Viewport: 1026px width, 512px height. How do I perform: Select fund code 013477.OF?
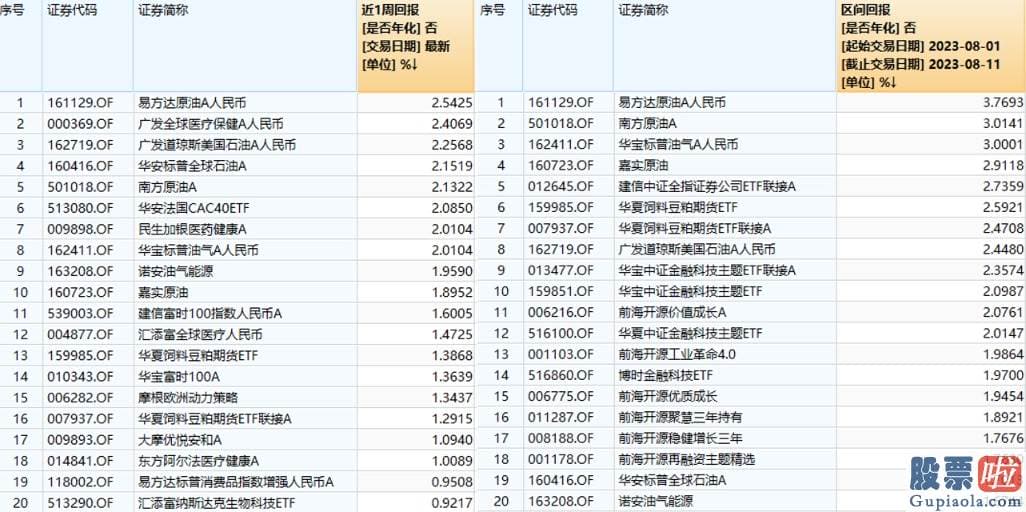[x=561, y=270]
